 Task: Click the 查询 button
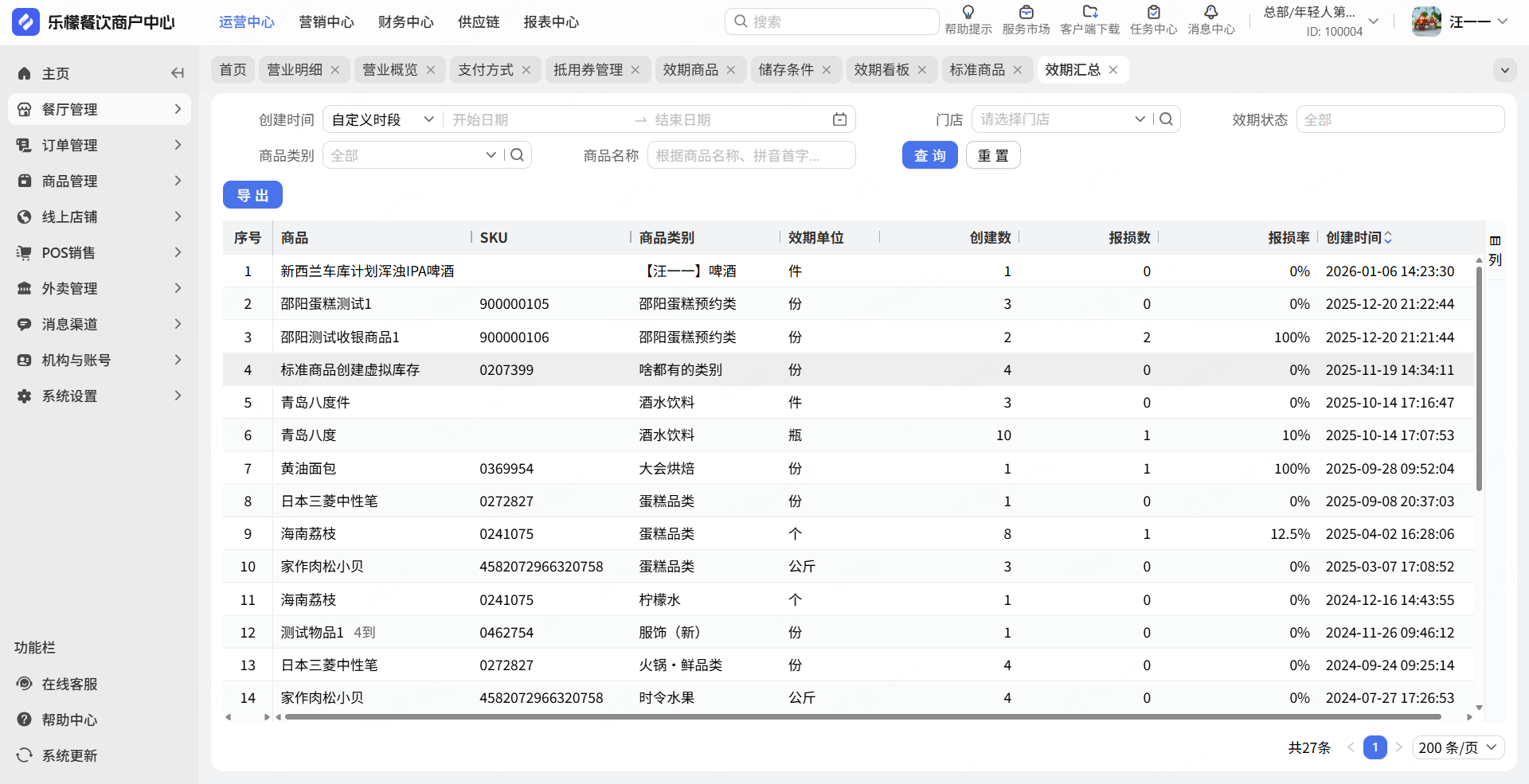[929, 155]
